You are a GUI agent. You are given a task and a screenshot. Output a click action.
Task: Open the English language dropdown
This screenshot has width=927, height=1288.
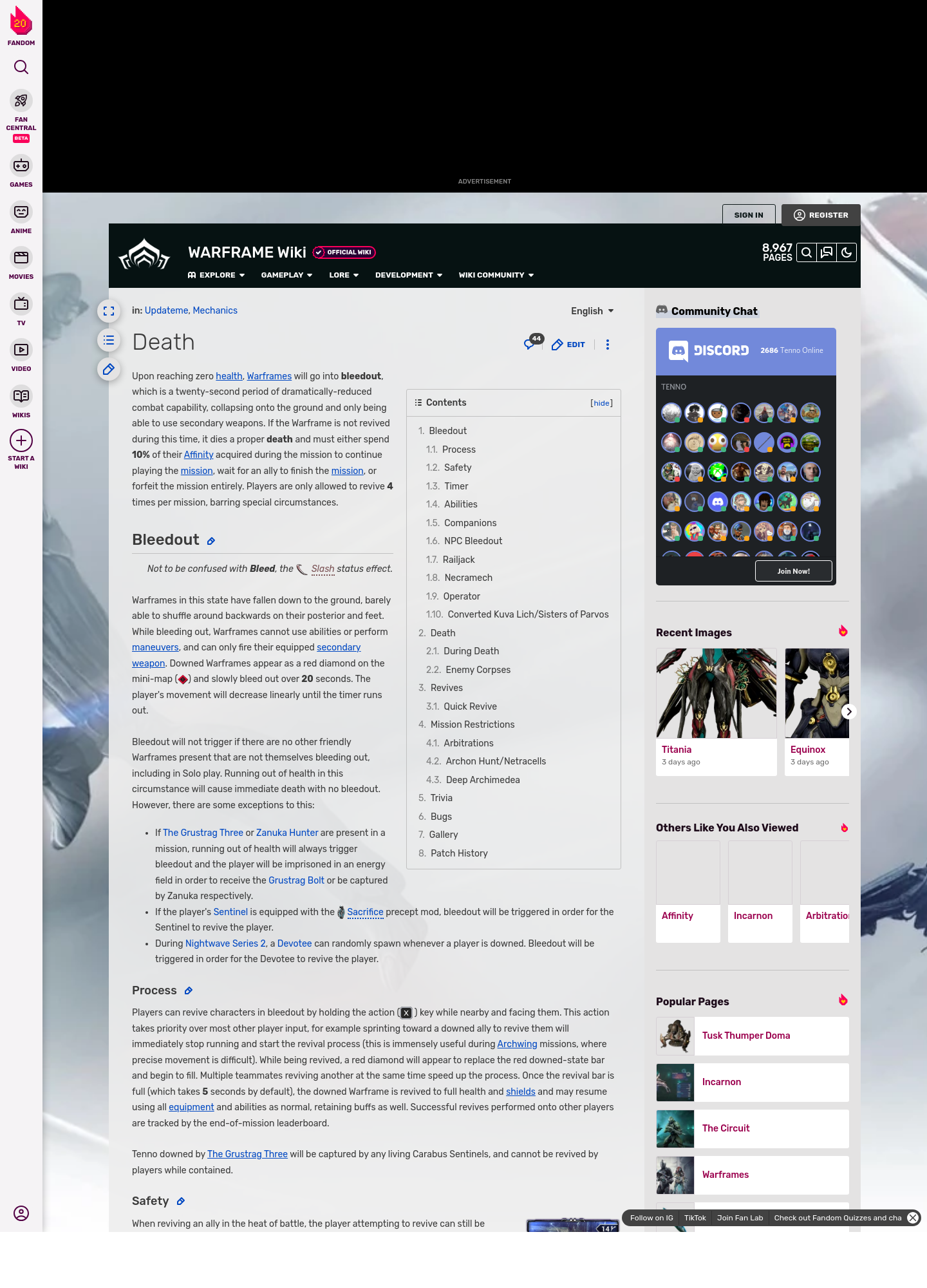[x=592, y=311]
